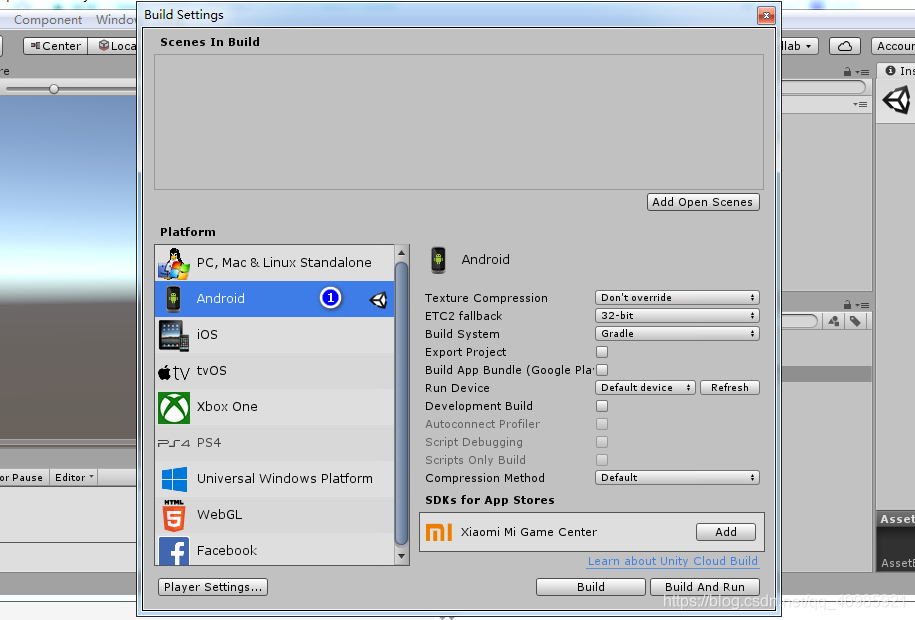Open the Component menu
Screen dimensions: 915x620
[48, 20]
